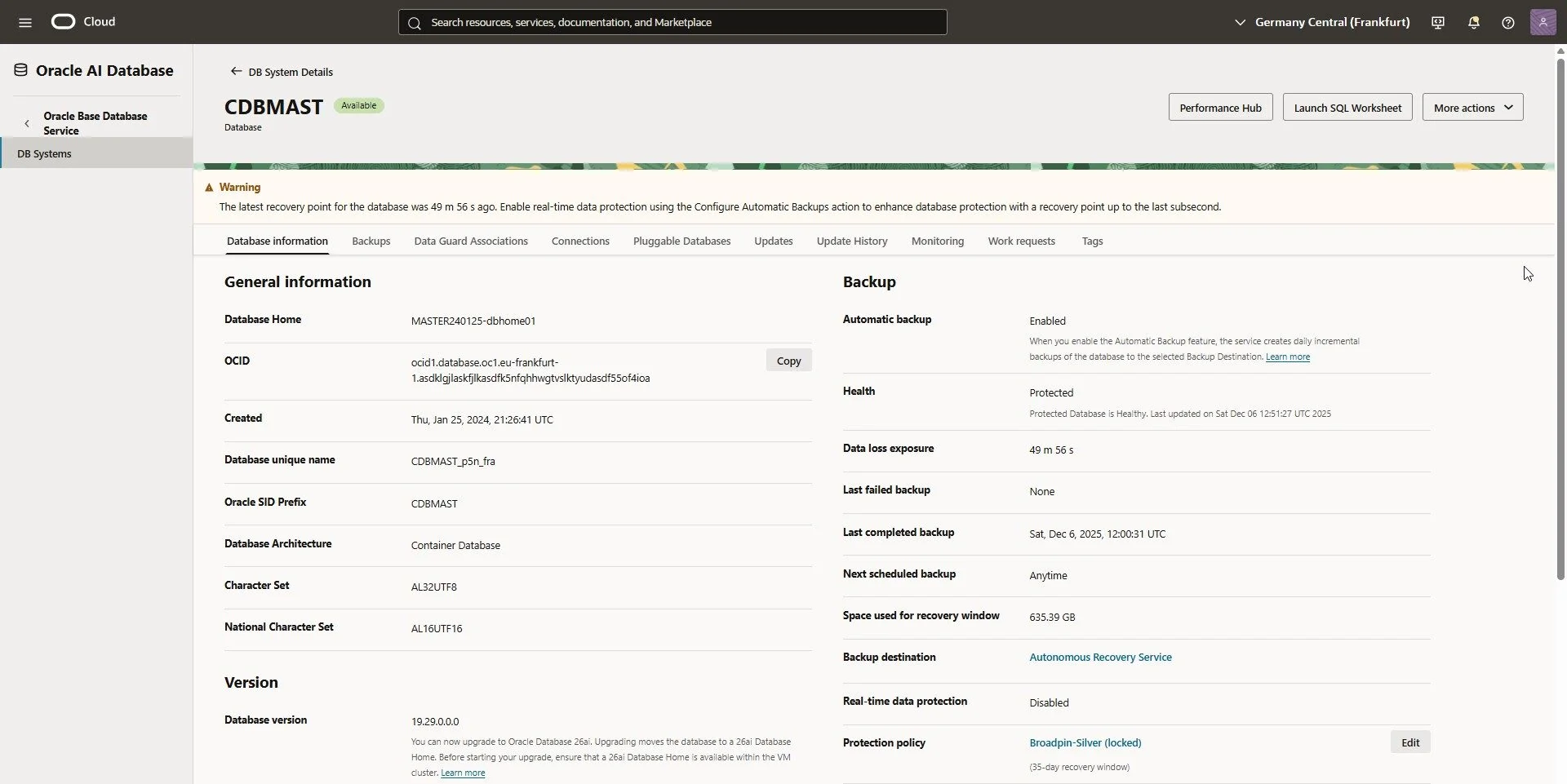The image size is (1567, 784).
Task: Switch to the Connections tab
Action: coord(580,241)
